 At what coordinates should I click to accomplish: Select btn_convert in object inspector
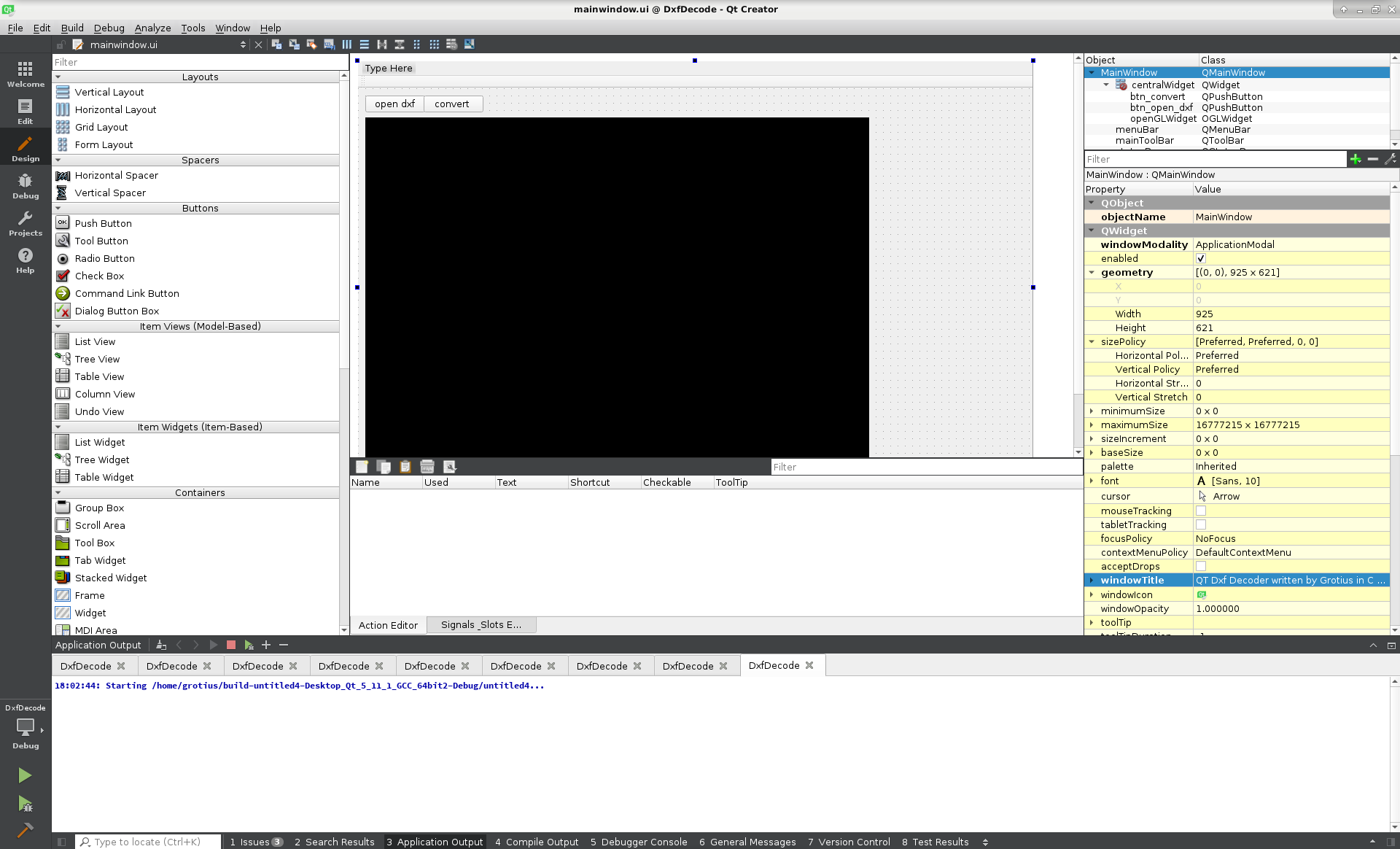coord(1157,96)
